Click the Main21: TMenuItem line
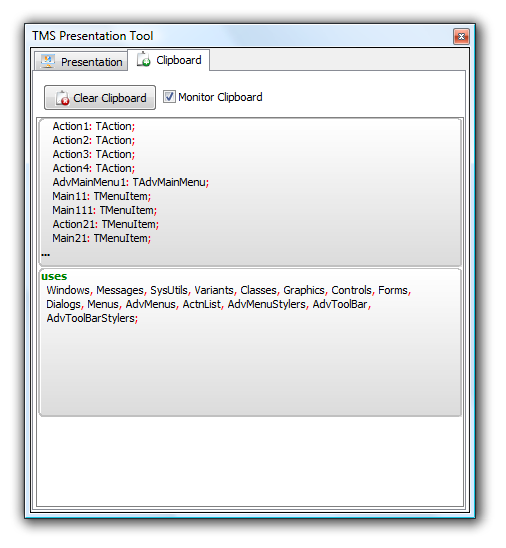This screenshot has height=548, width=506. point(102,238)
